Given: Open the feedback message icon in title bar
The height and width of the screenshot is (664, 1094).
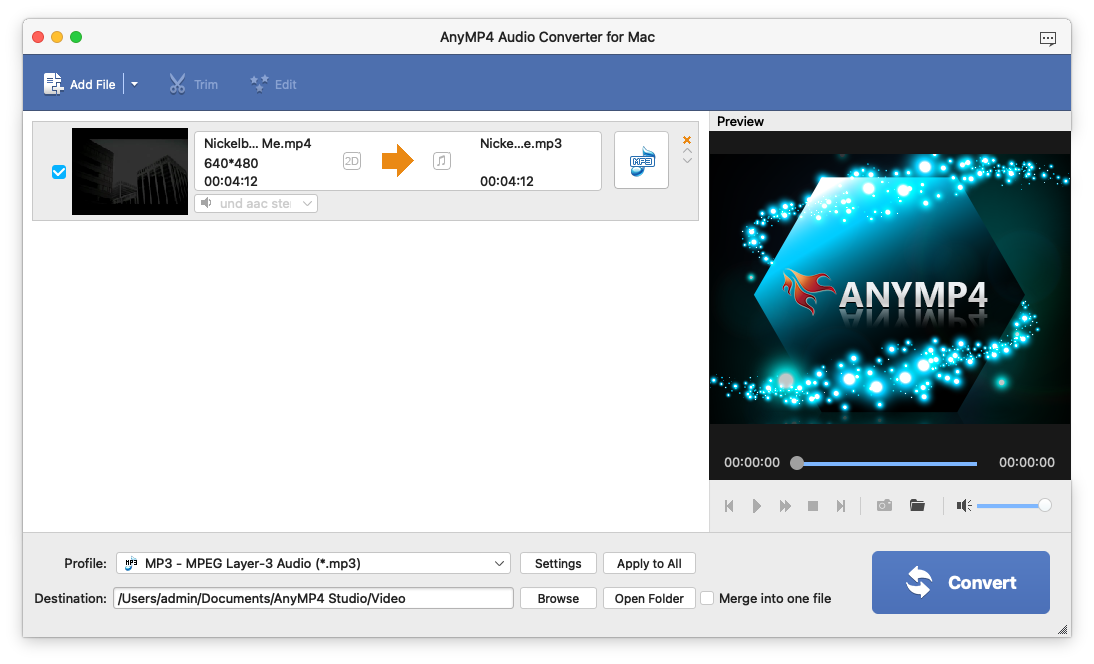Looking at the screenshot, I should (x=1047, y=38).
